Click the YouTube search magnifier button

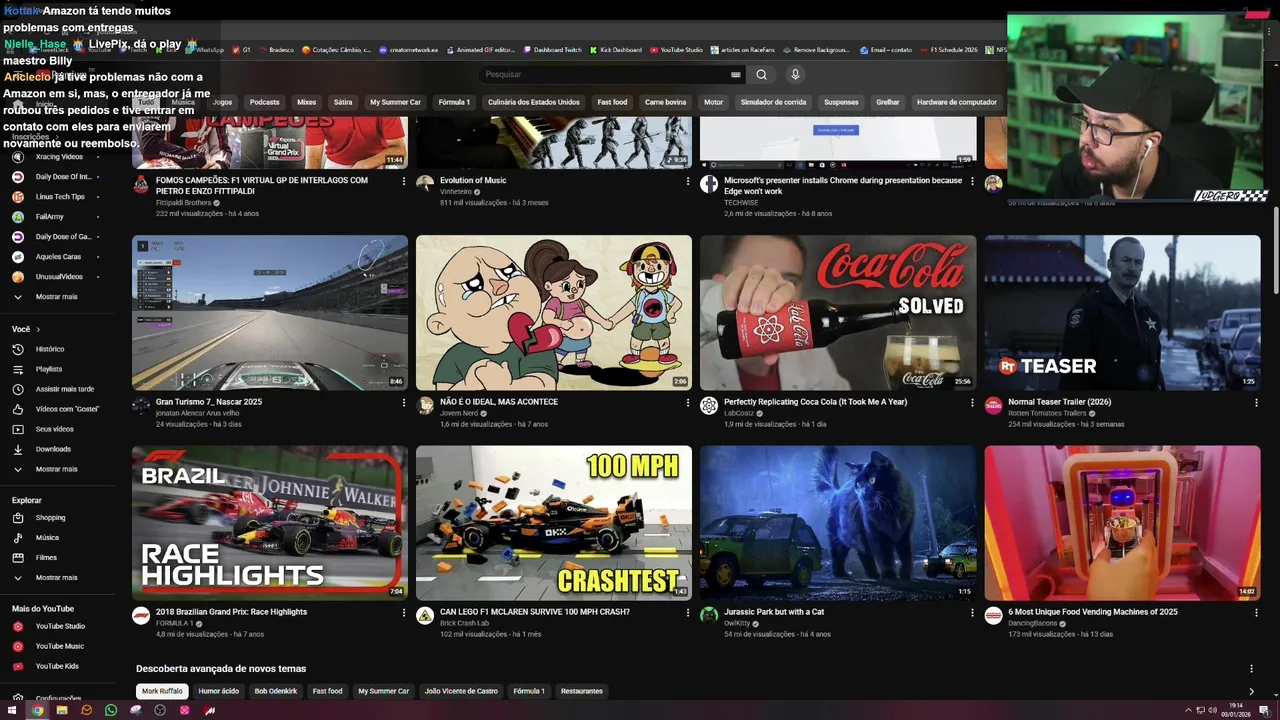761,74
